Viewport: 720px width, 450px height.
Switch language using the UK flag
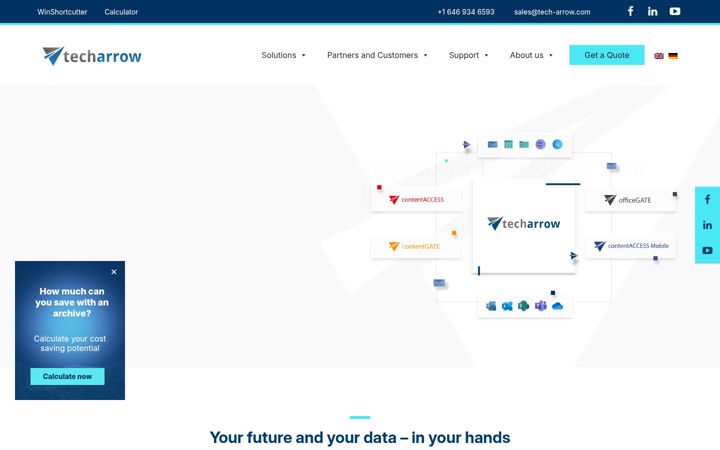point(659,56)
